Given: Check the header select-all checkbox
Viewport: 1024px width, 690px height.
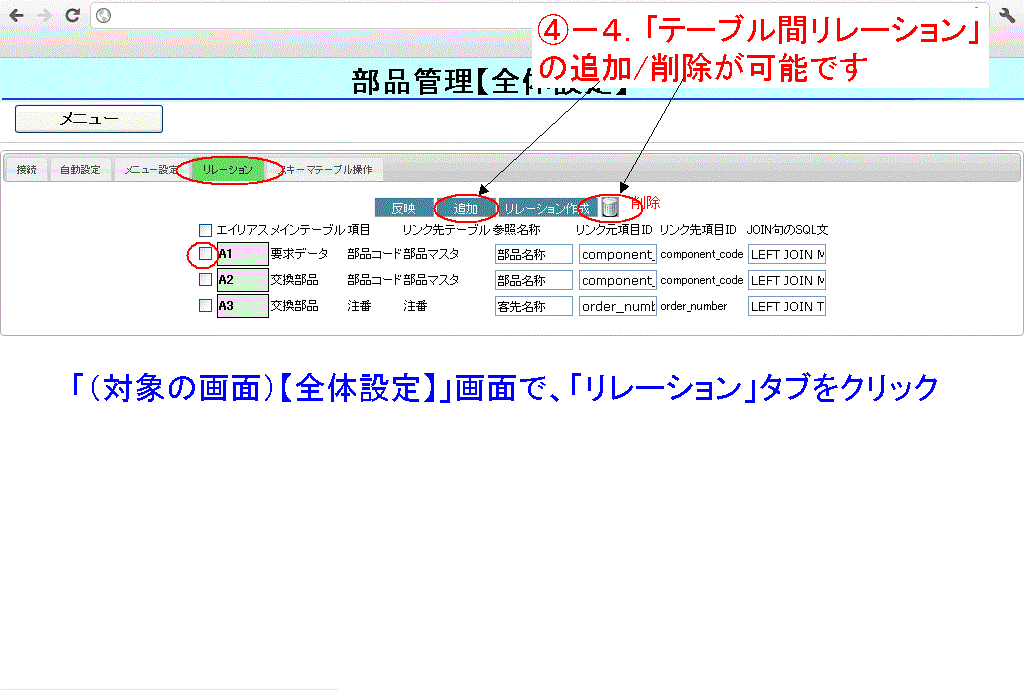Looking at the screenshot, I should point(206,230).
